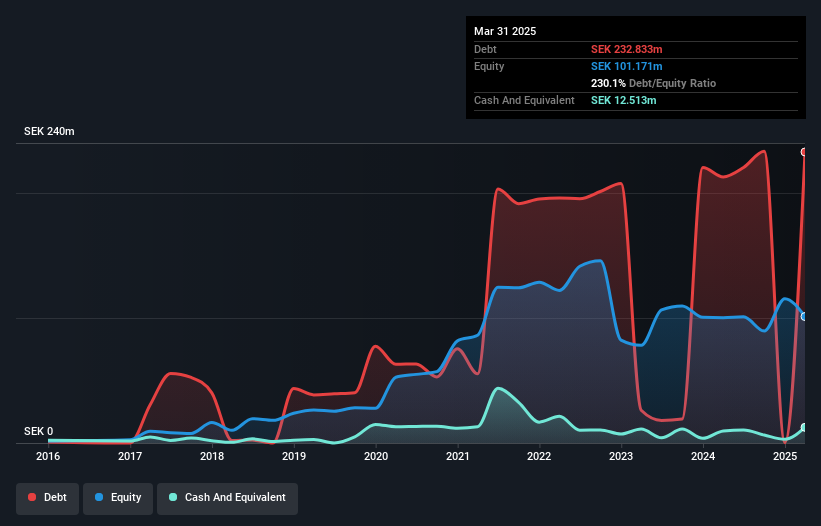Click the 2016 x-axis label
This screenshot has height=526, width=821.
[48, 456]
